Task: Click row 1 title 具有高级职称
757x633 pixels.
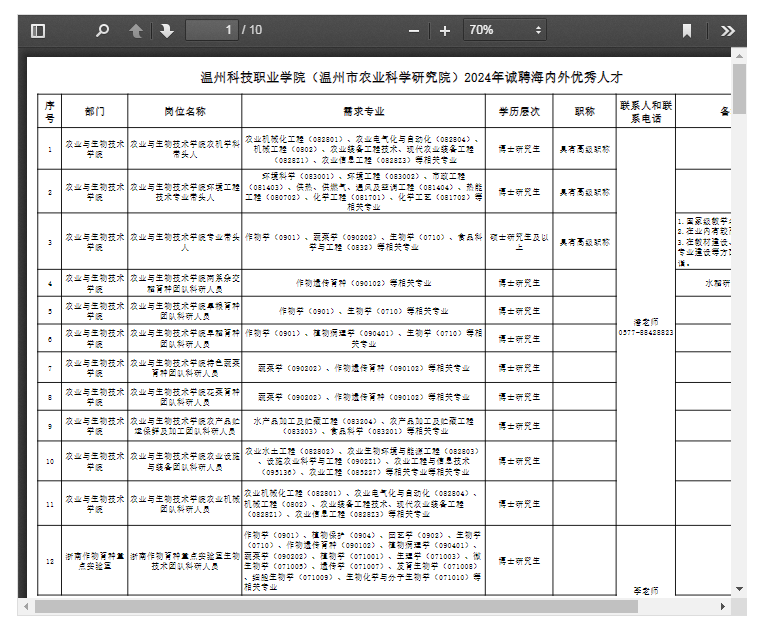Action: pyautogui.click(x=585, y=150)
